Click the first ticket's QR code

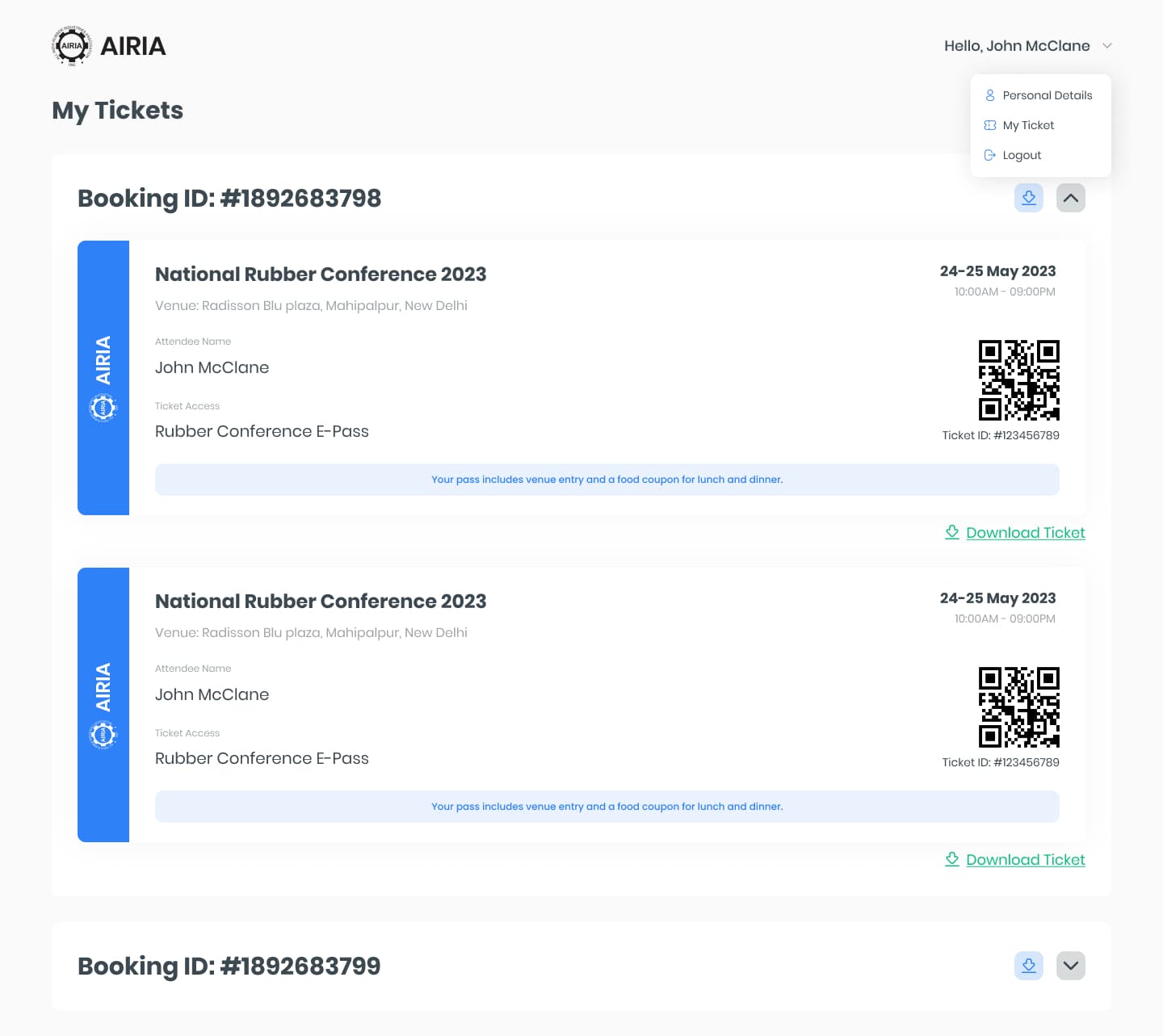[1019, 380]
